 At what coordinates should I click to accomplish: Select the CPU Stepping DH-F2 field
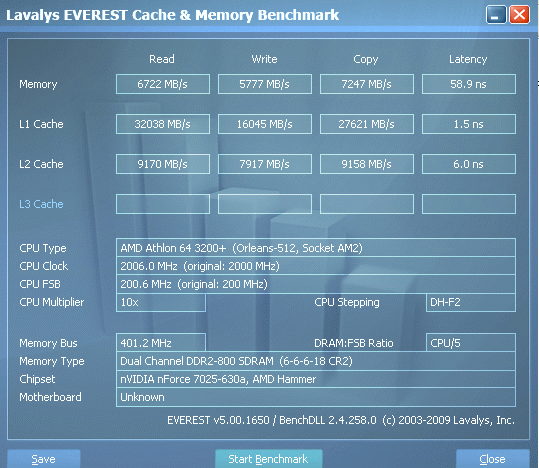click(x=471, y=302)
